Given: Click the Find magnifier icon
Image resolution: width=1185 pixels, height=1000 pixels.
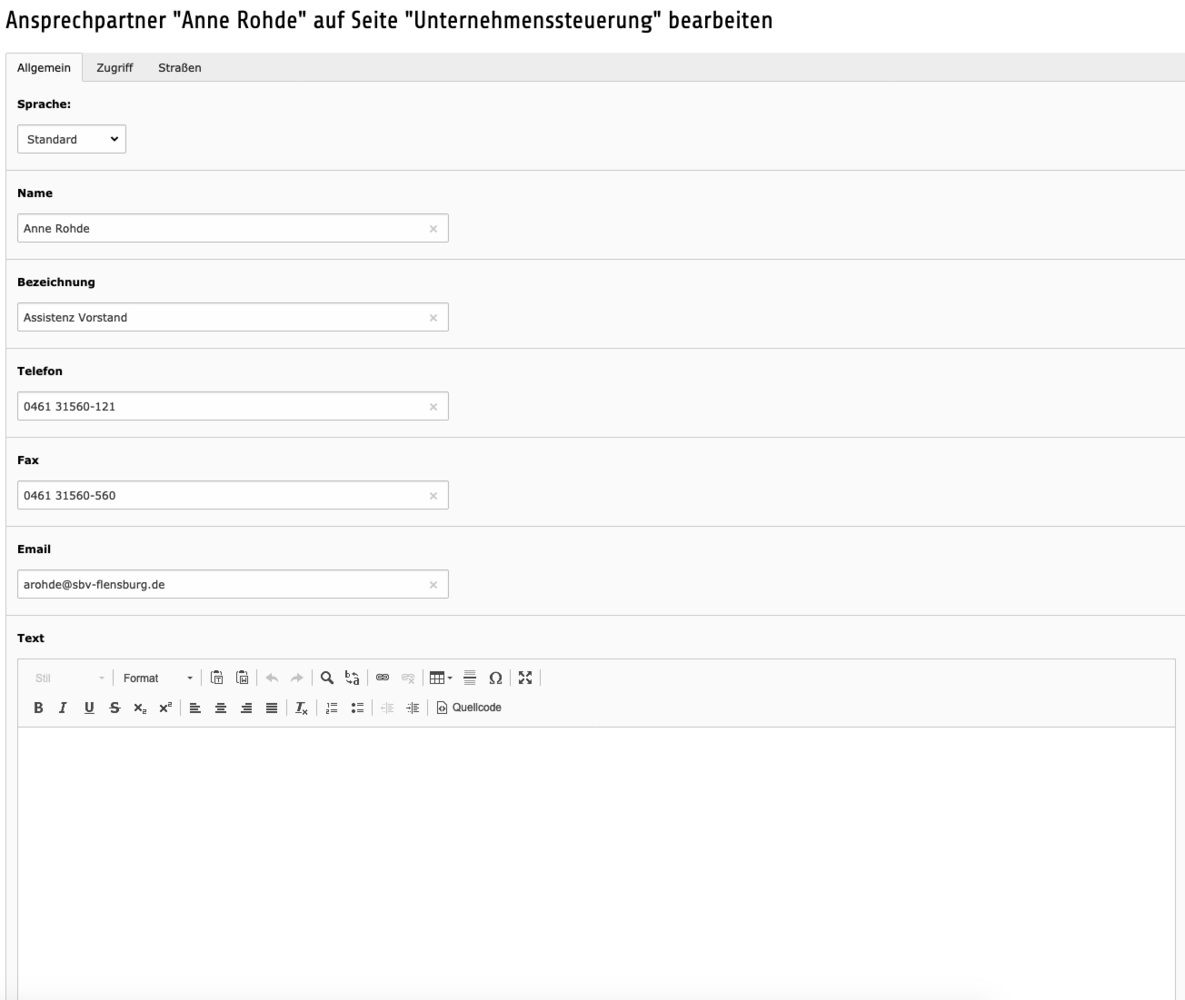Looking at the screenshot, I should point(327,678).
